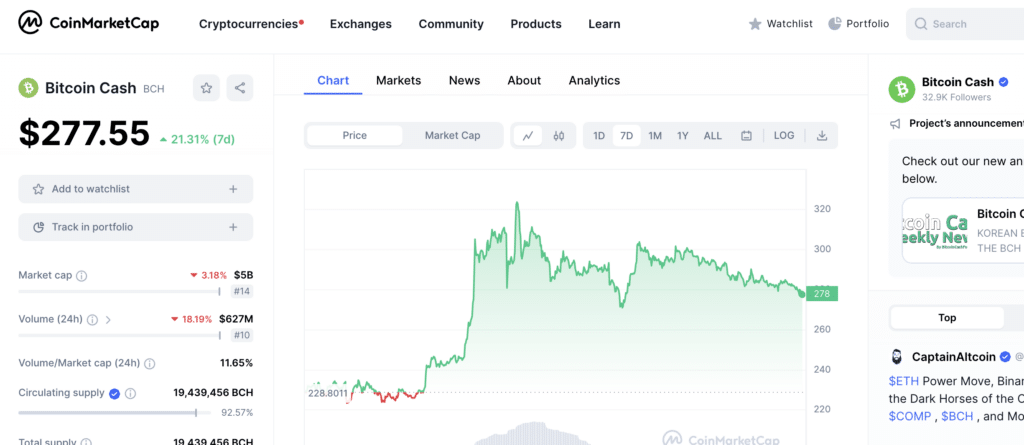
Task: Download the chart data
Action: pyautogui.click(x=822, y=135)
